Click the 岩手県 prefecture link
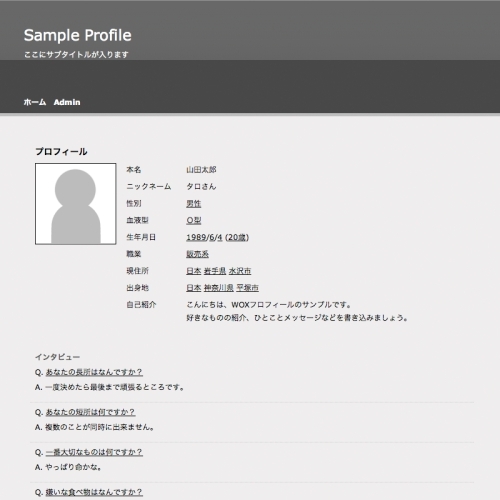This screenshot has width=500, height=500. tap(215, 271)
